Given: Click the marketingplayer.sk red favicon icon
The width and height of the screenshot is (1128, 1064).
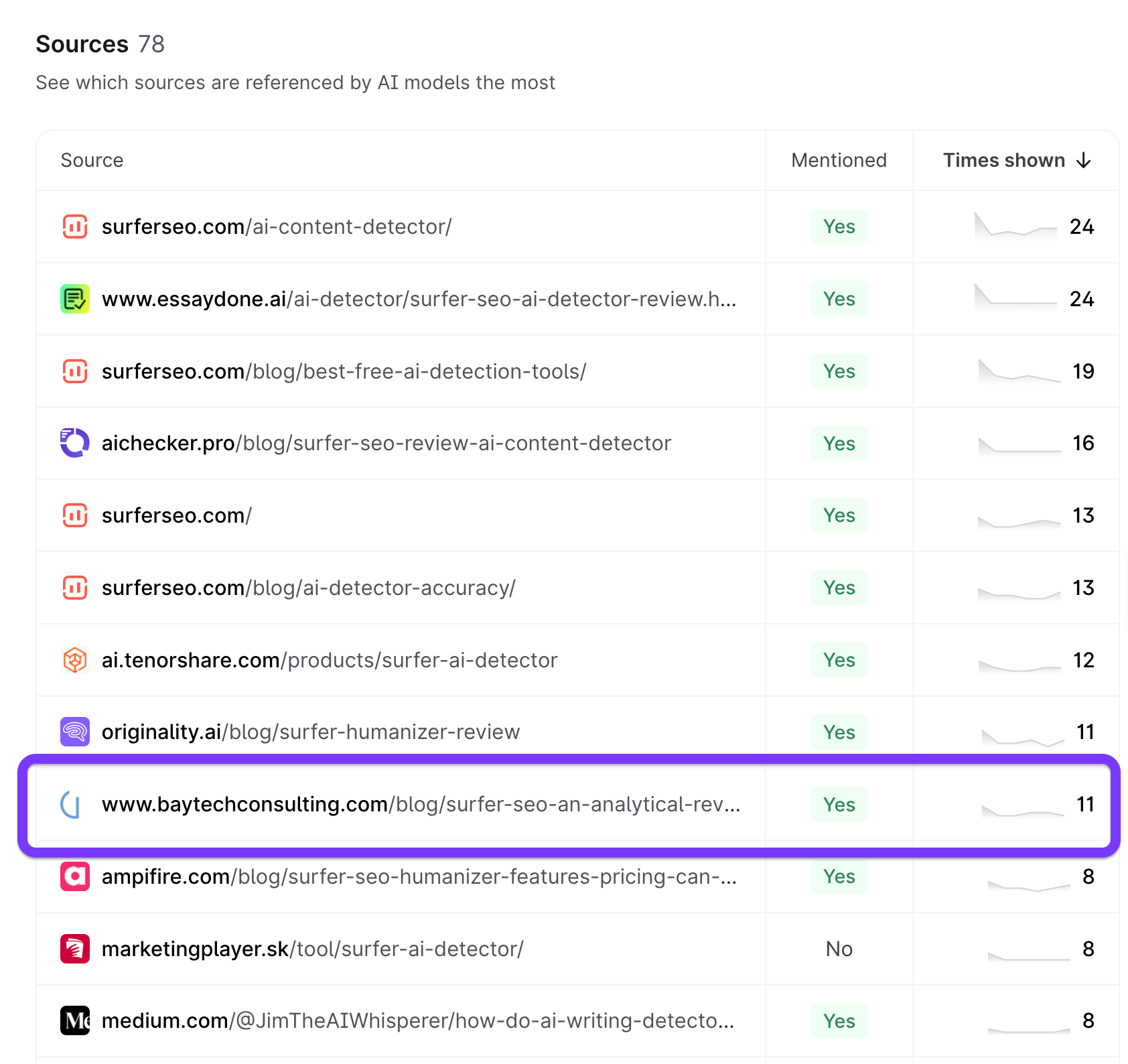Looking at the screenshot, I should (x=74, y=949).
